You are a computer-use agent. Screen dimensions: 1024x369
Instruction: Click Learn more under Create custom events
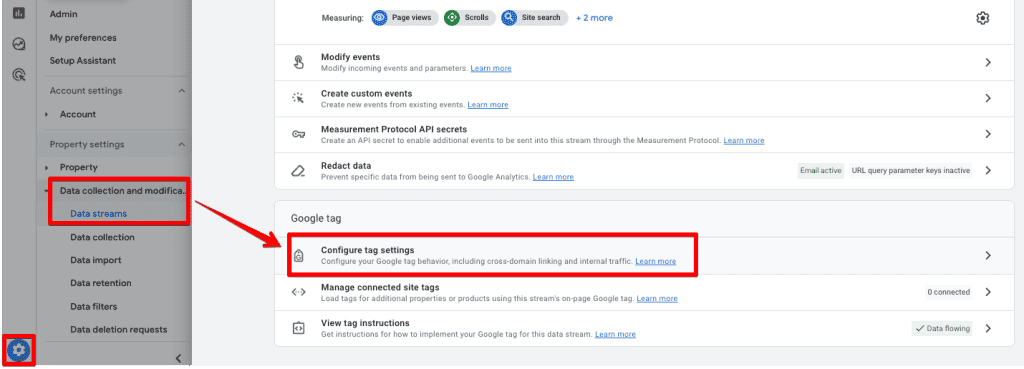pyautogui.click(x=488, y=104)
